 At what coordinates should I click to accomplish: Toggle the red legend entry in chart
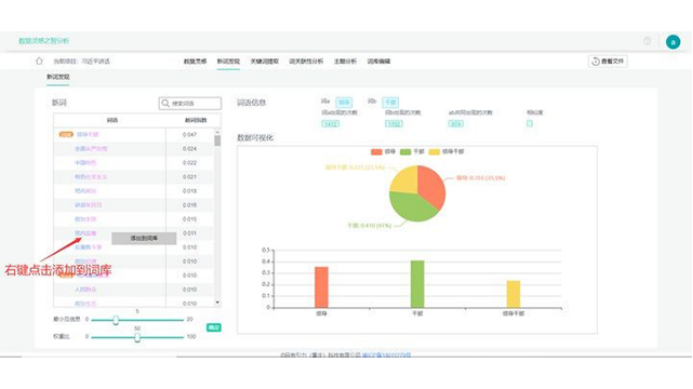(377, 152)
